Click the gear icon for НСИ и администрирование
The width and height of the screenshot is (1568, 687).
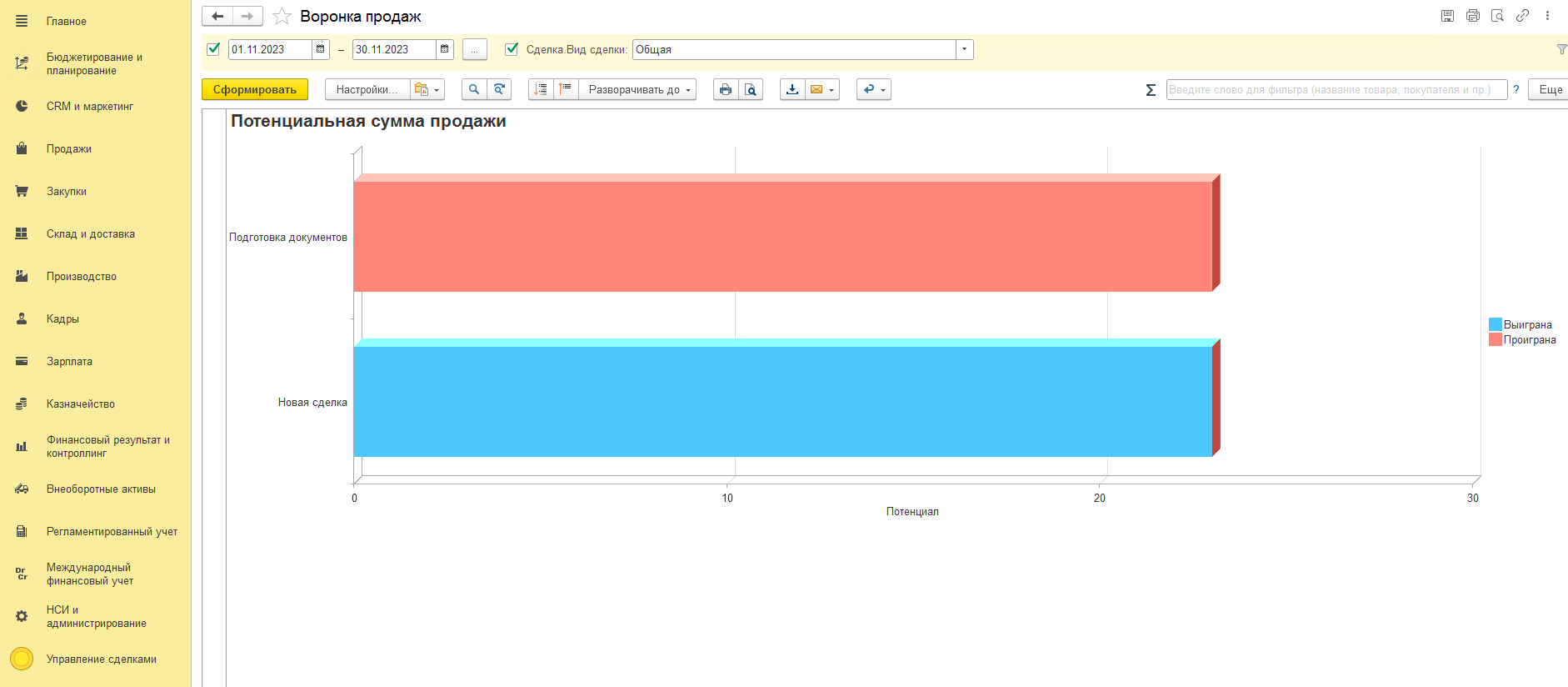(x=22, y=616)
